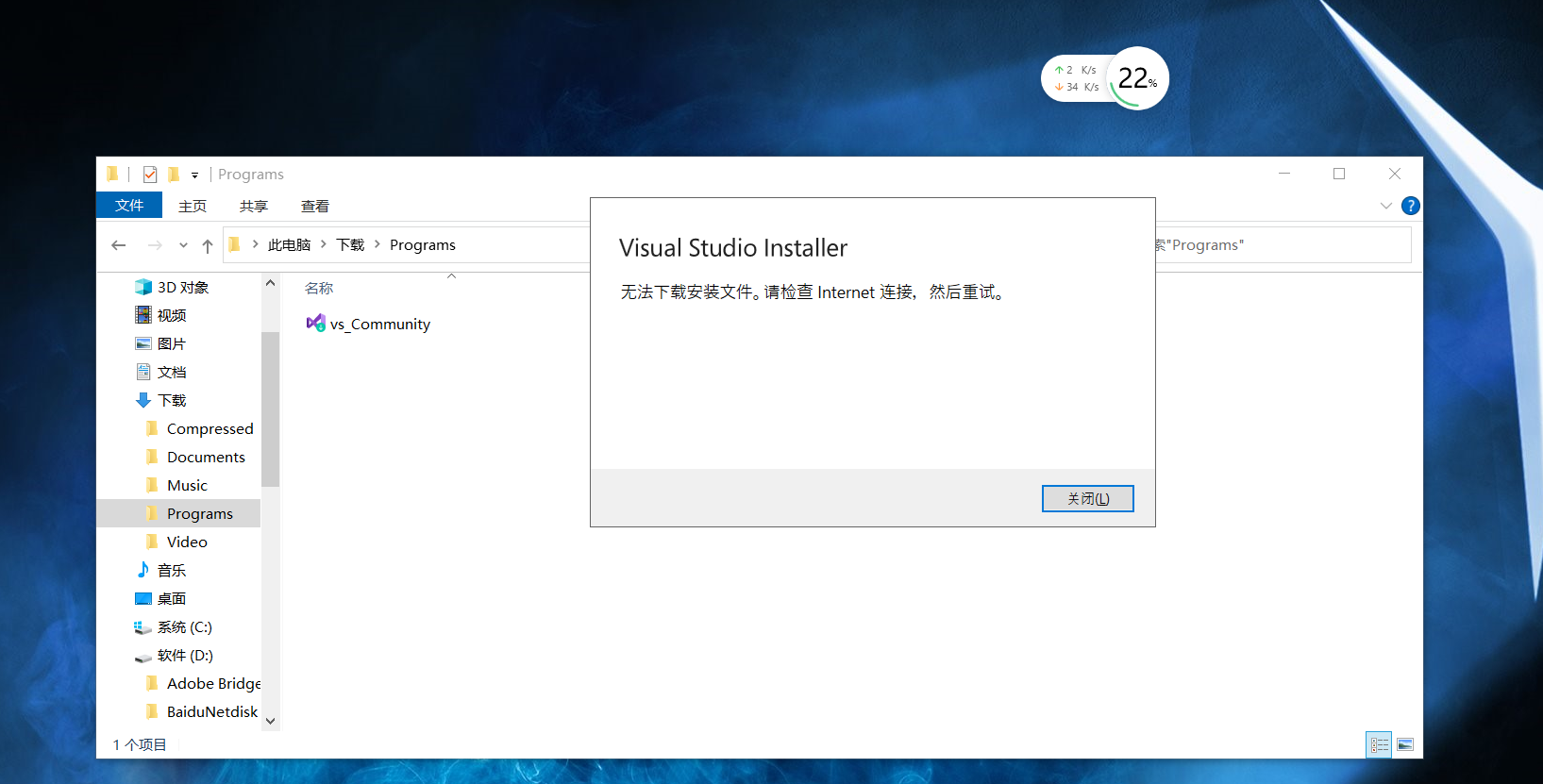1543x784 pixels.
Task: Switch to the 主页 ribbon tab
Action: click(193, 206)
